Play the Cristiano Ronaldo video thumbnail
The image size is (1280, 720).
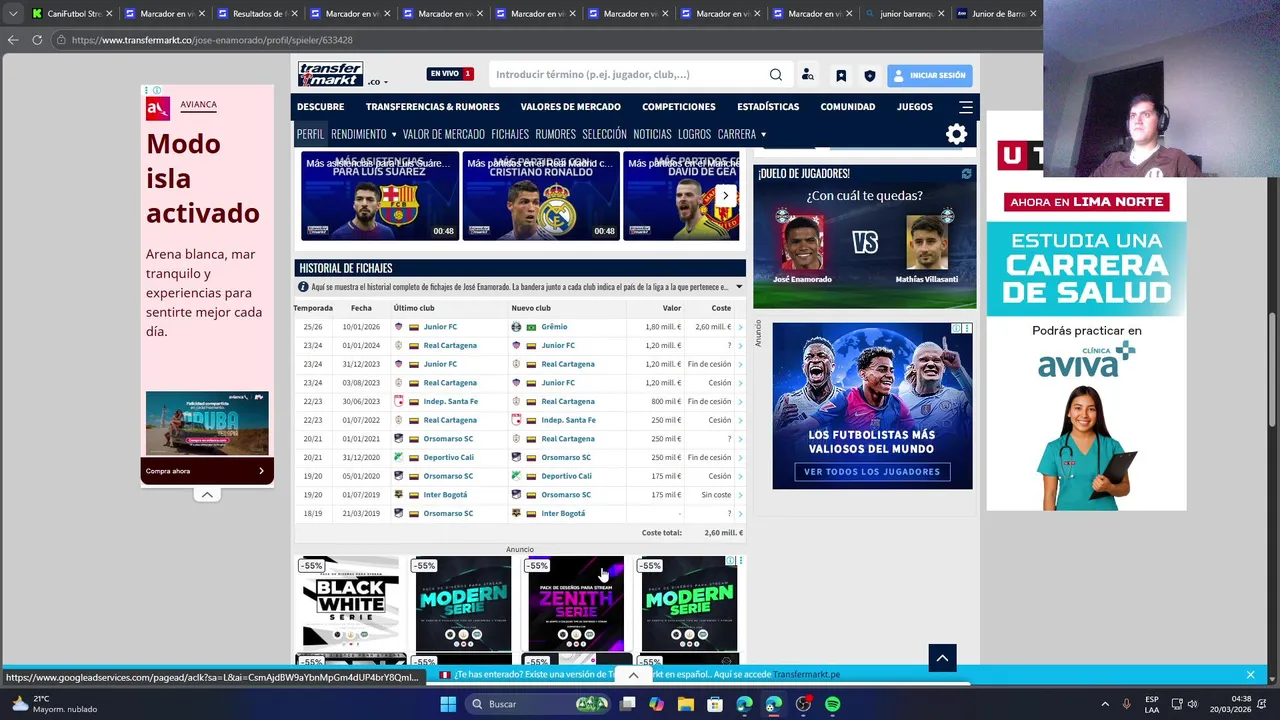tap(541, 196)
